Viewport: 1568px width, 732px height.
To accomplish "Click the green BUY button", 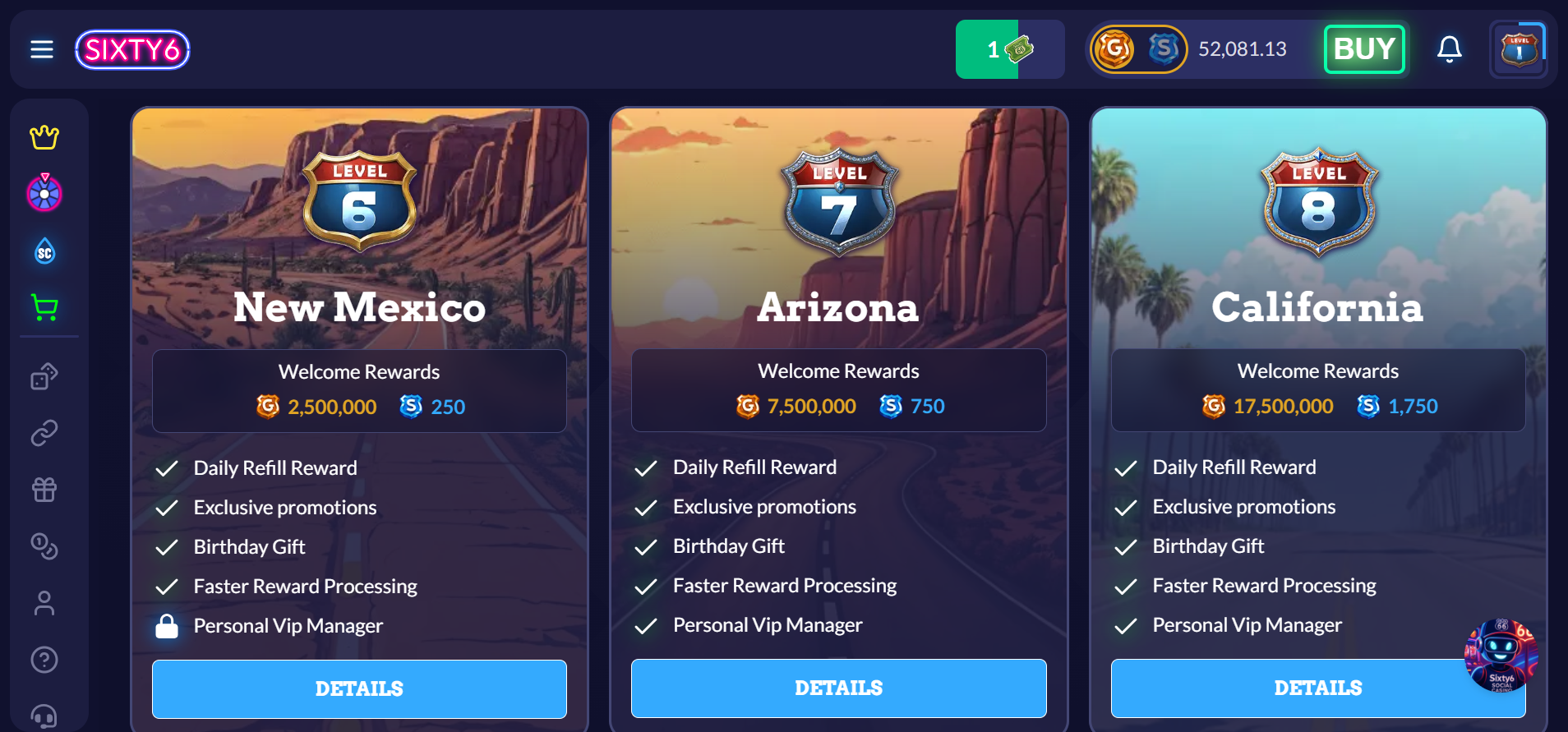I will (x=1364, y=49).
